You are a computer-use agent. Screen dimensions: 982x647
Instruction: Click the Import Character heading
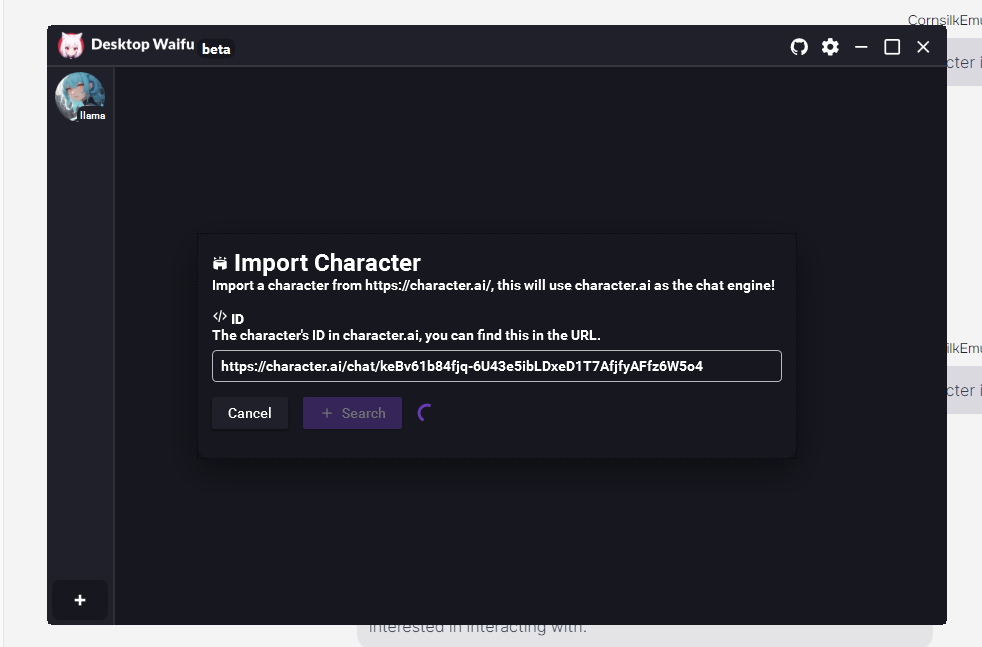[x=327, y=263]
